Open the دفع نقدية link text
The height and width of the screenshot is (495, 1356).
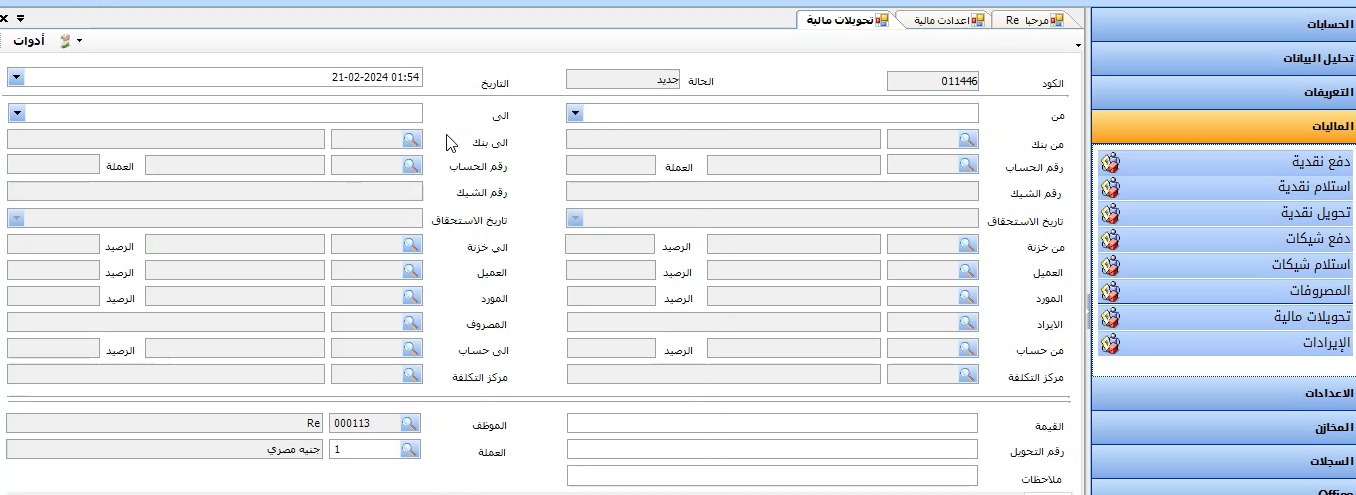coord(1321,162)
